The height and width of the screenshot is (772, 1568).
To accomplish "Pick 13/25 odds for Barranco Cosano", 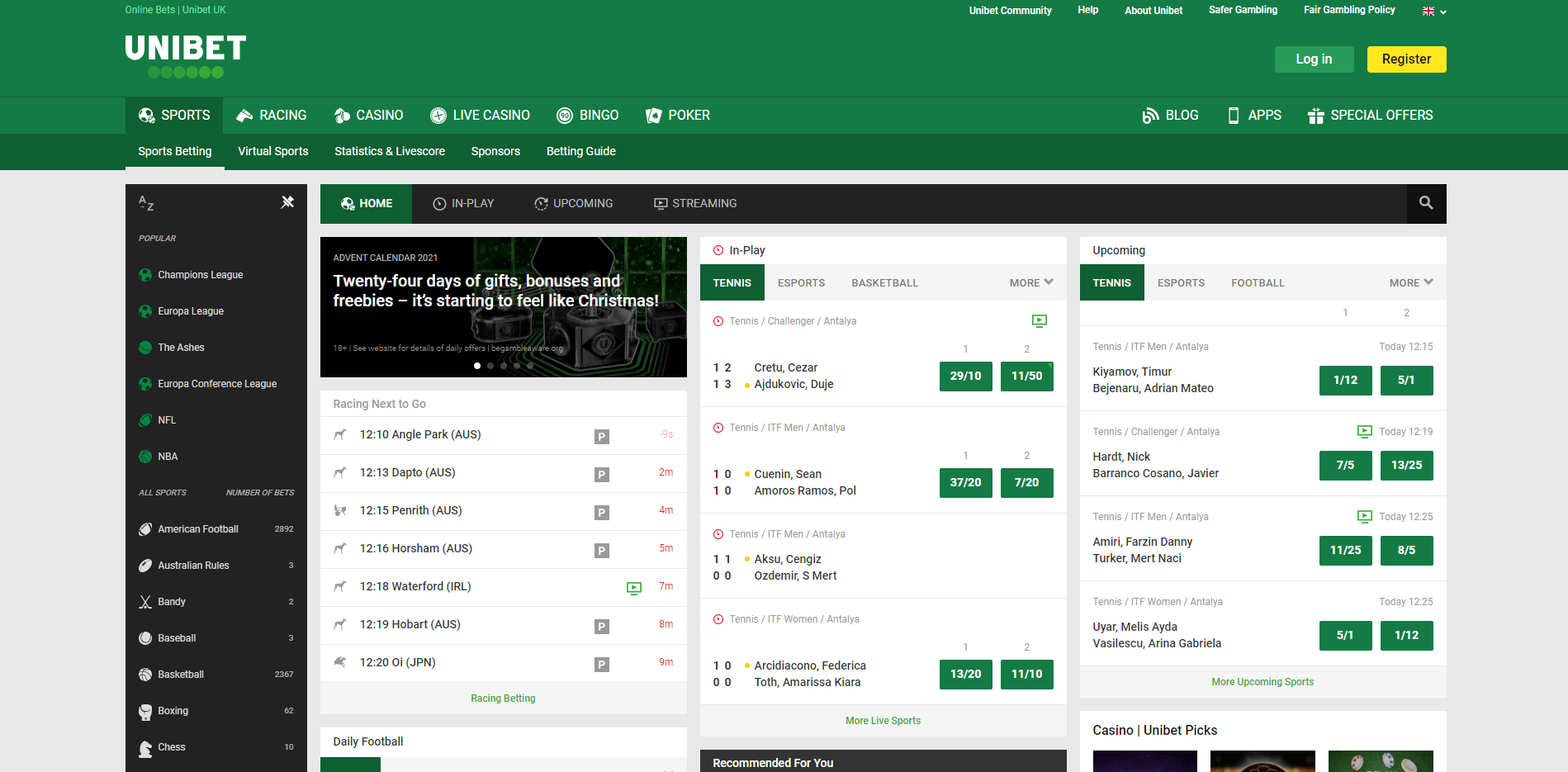I will 1406,466.
